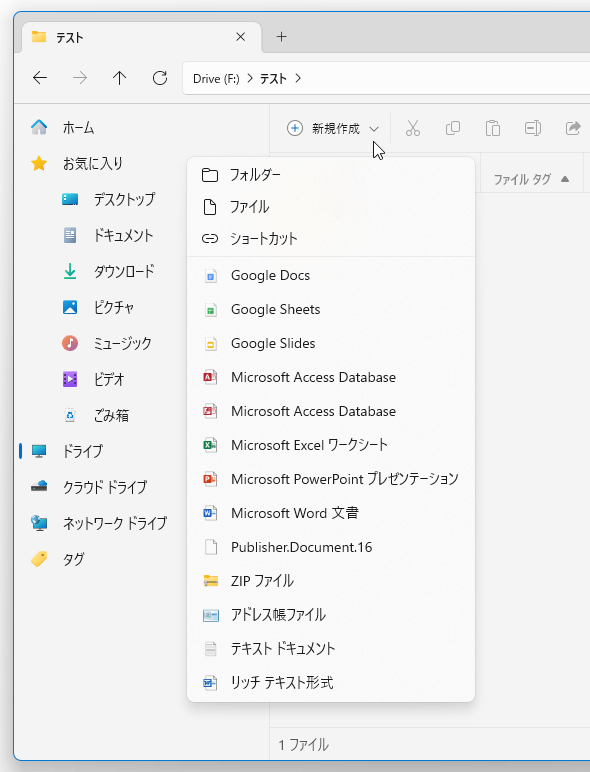This screenshot has height=772, width=590.
Task: Click the Rename toolbar icon
Action: [533, 129]
